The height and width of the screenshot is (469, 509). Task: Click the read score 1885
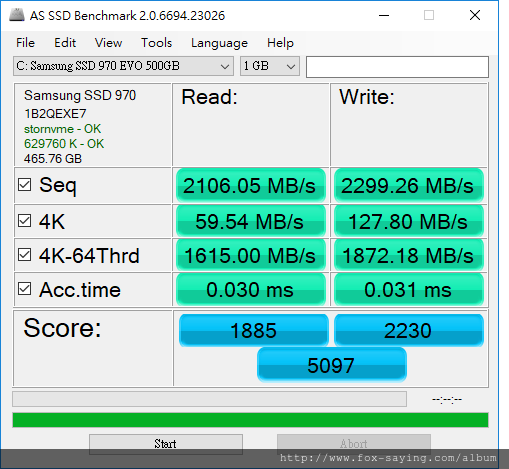tap(254, 330)
